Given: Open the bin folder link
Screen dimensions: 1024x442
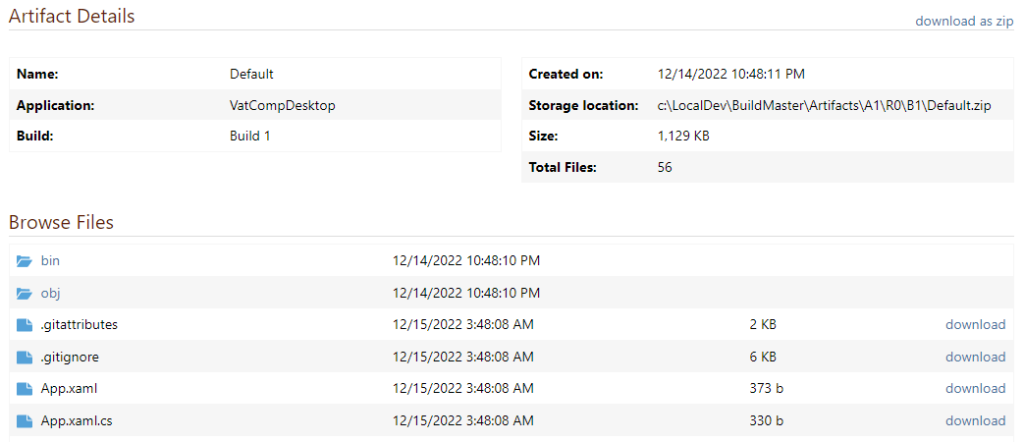Looking at the screenshot, I should click(51, 261).
